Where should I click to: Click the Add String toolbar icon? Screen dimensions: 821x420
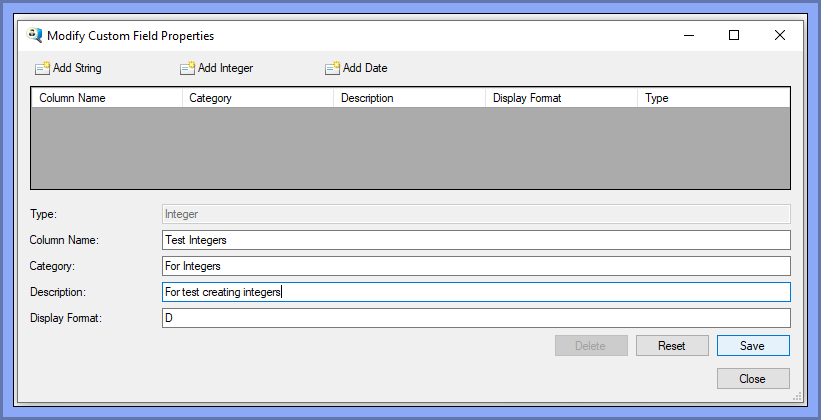[42, 68]
